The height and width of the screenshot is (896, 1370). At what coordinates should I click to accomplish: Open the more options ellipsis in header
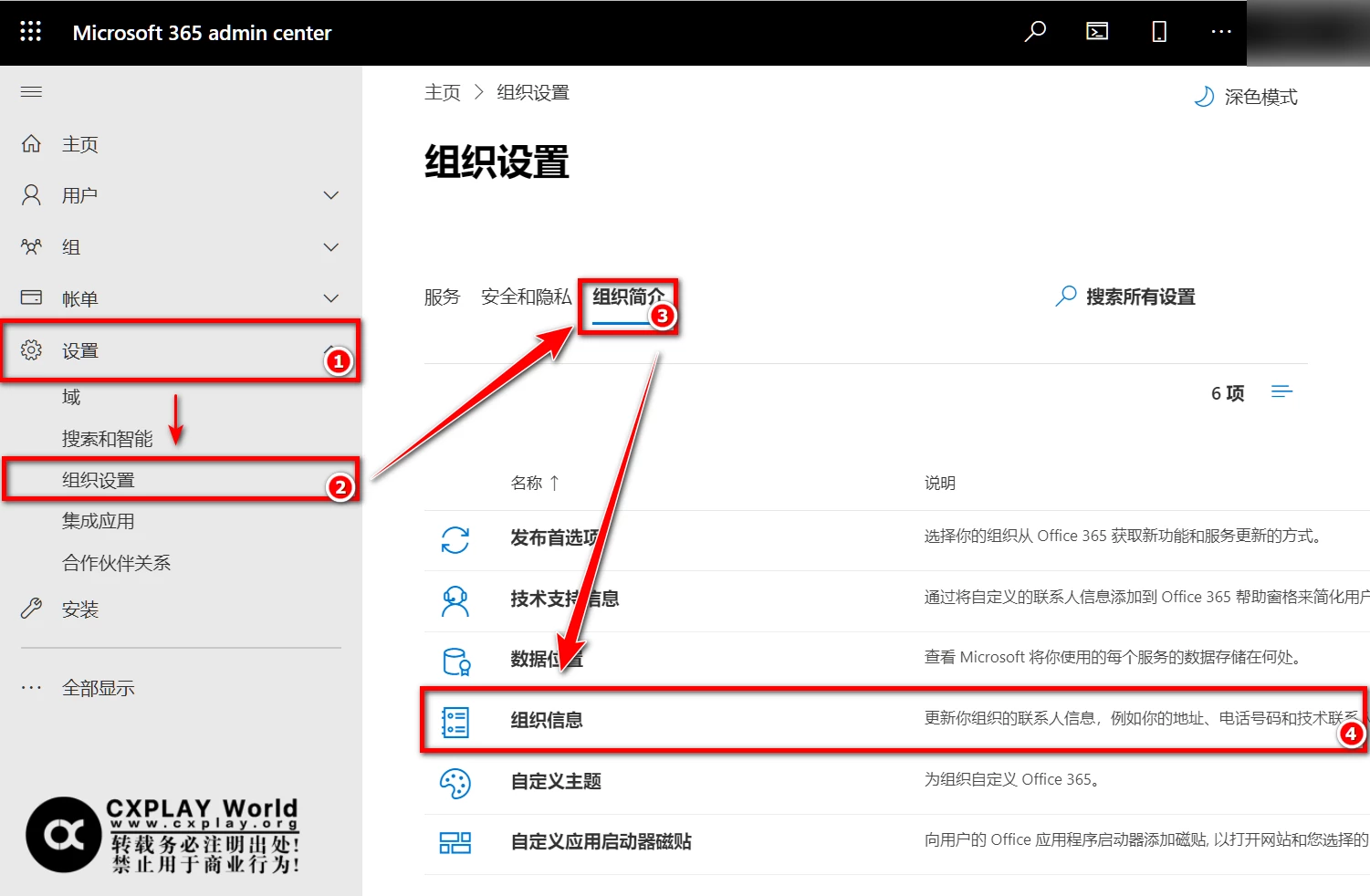1221,32
